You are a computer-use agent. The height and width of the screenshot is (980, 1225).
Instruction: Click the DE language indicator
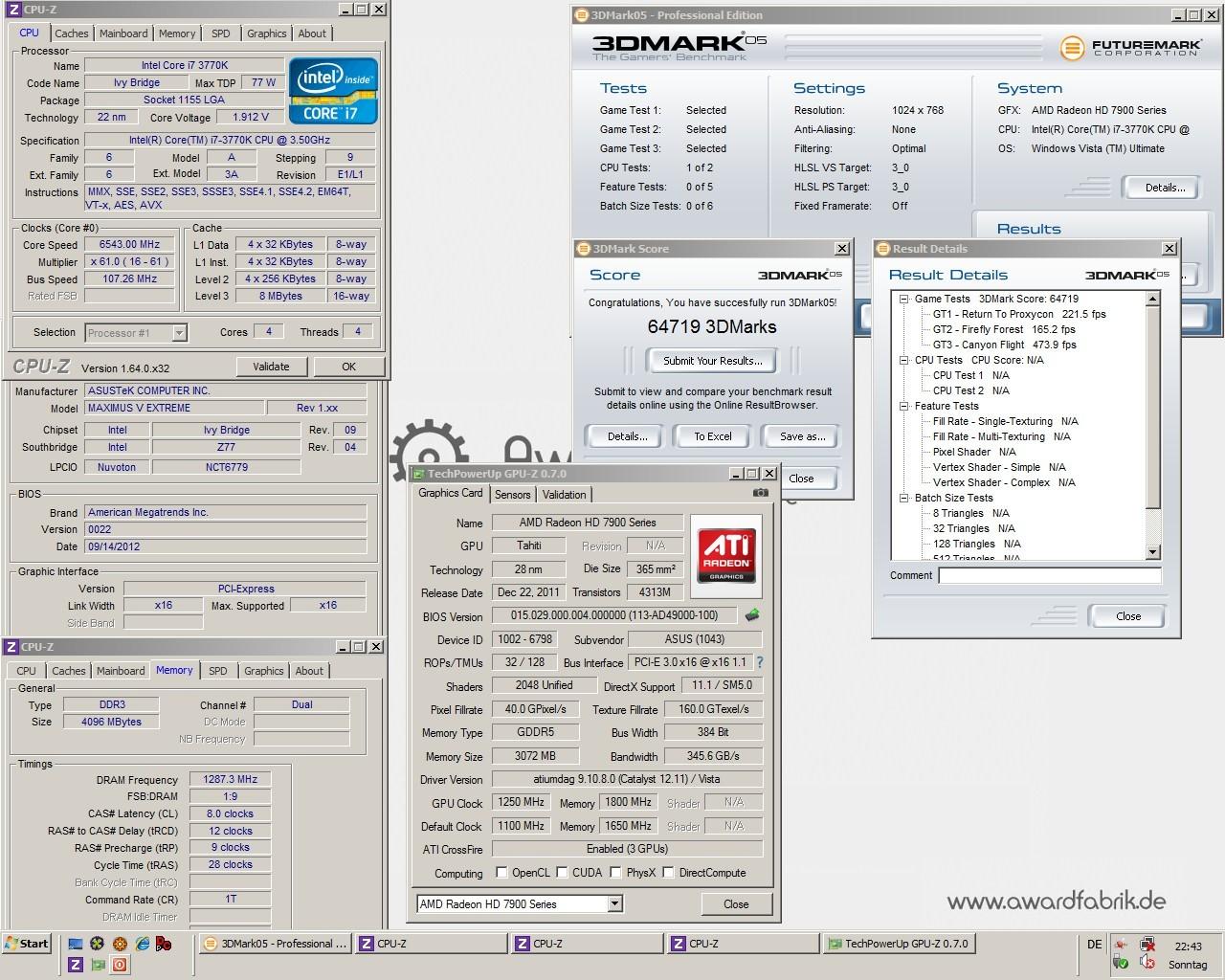1094,945
